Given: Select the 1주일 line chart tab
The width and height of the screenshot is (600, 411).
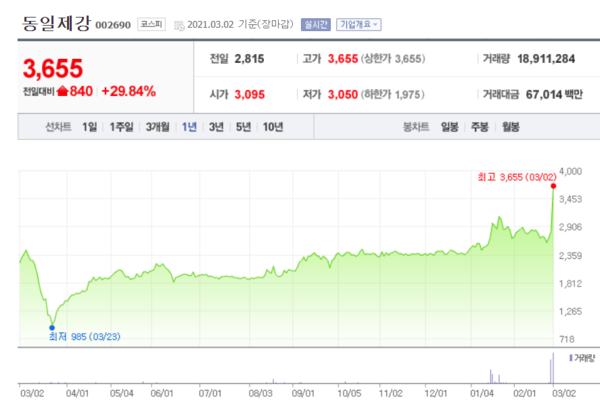Looking at the screenshot, I should click(x=121, y=127).
